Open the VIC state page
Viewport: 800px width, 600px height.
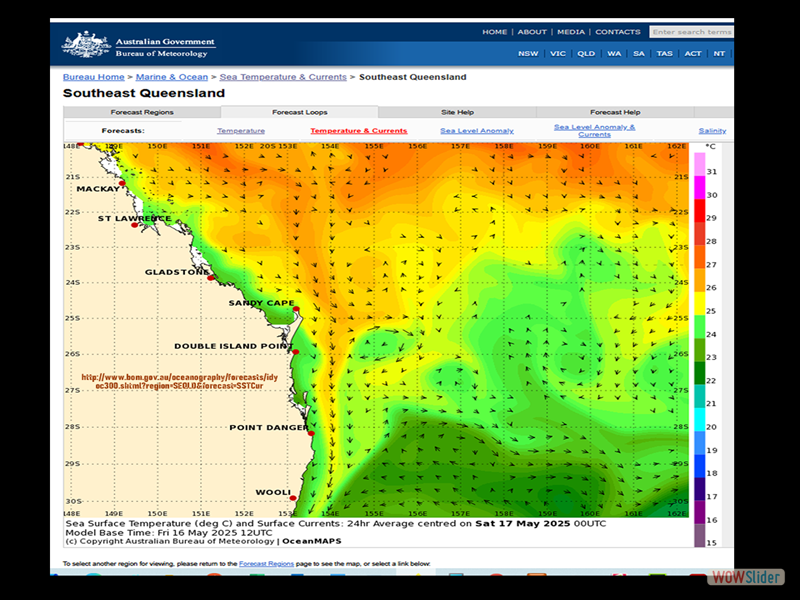coord(558,54)
